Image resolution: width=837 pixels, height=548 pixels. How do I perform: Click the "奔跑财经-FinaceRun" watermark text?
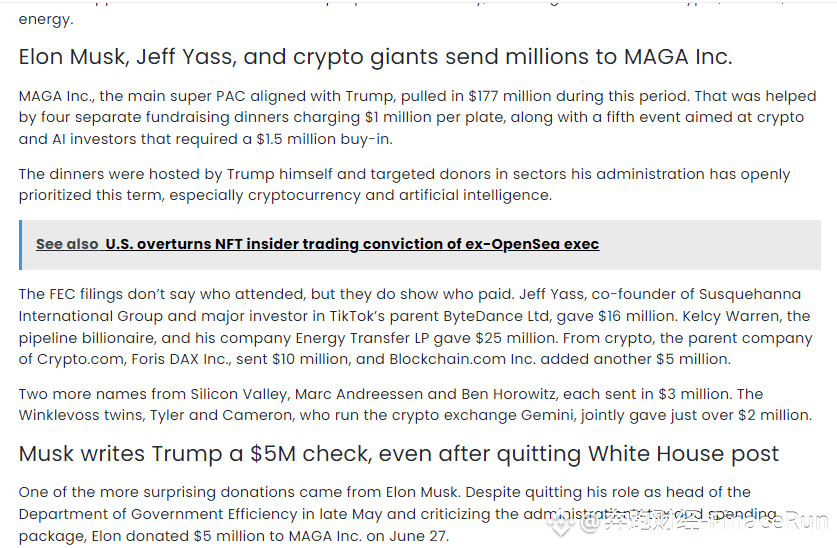(715, 521)
